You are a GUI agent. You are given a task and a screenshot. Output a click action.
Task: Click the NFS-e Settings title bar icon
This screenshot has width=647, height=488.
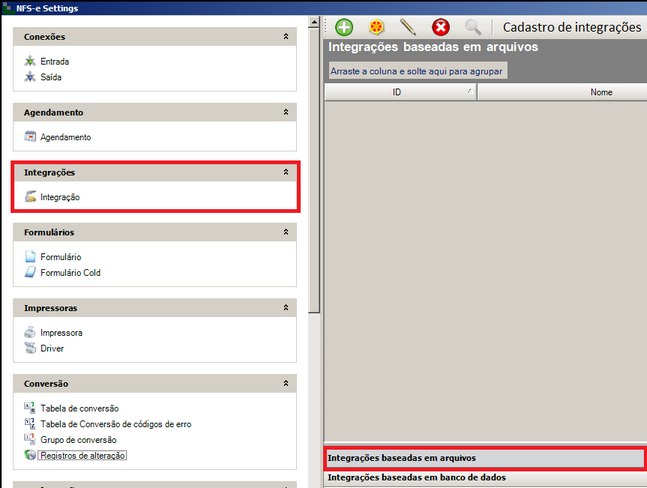[x=7, y=8]
